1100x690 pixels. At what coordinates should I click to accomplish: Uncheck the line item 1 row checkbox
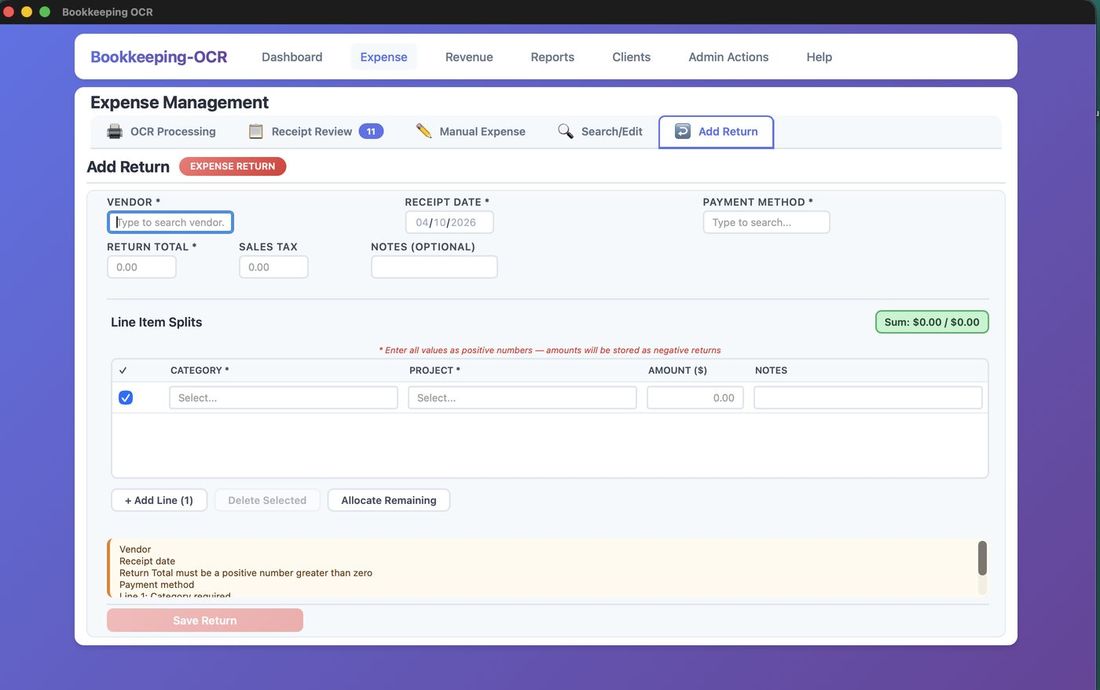(x=124, y=396)
